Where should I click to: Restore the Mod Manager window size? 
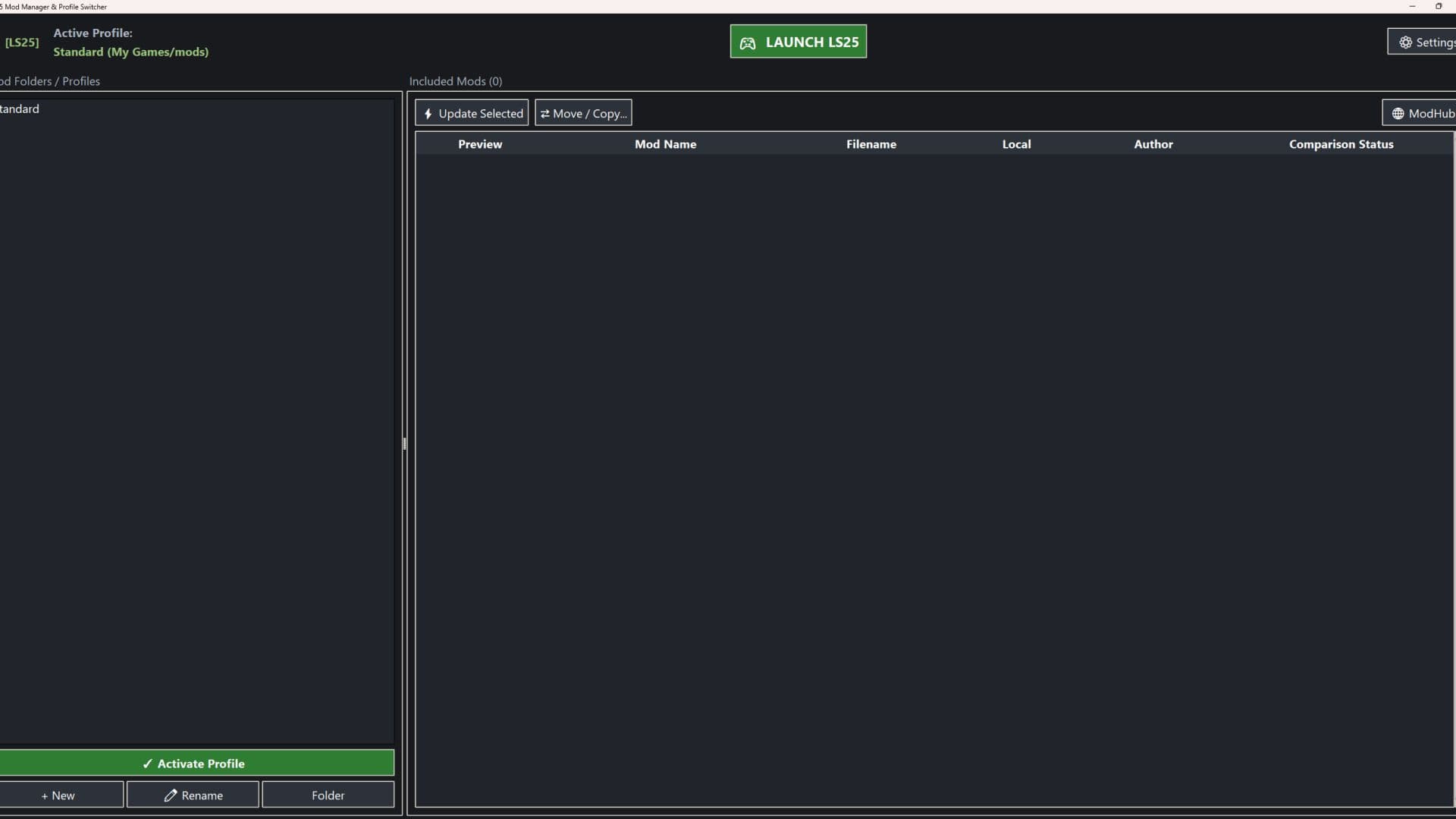click(x=1439, y=6)
